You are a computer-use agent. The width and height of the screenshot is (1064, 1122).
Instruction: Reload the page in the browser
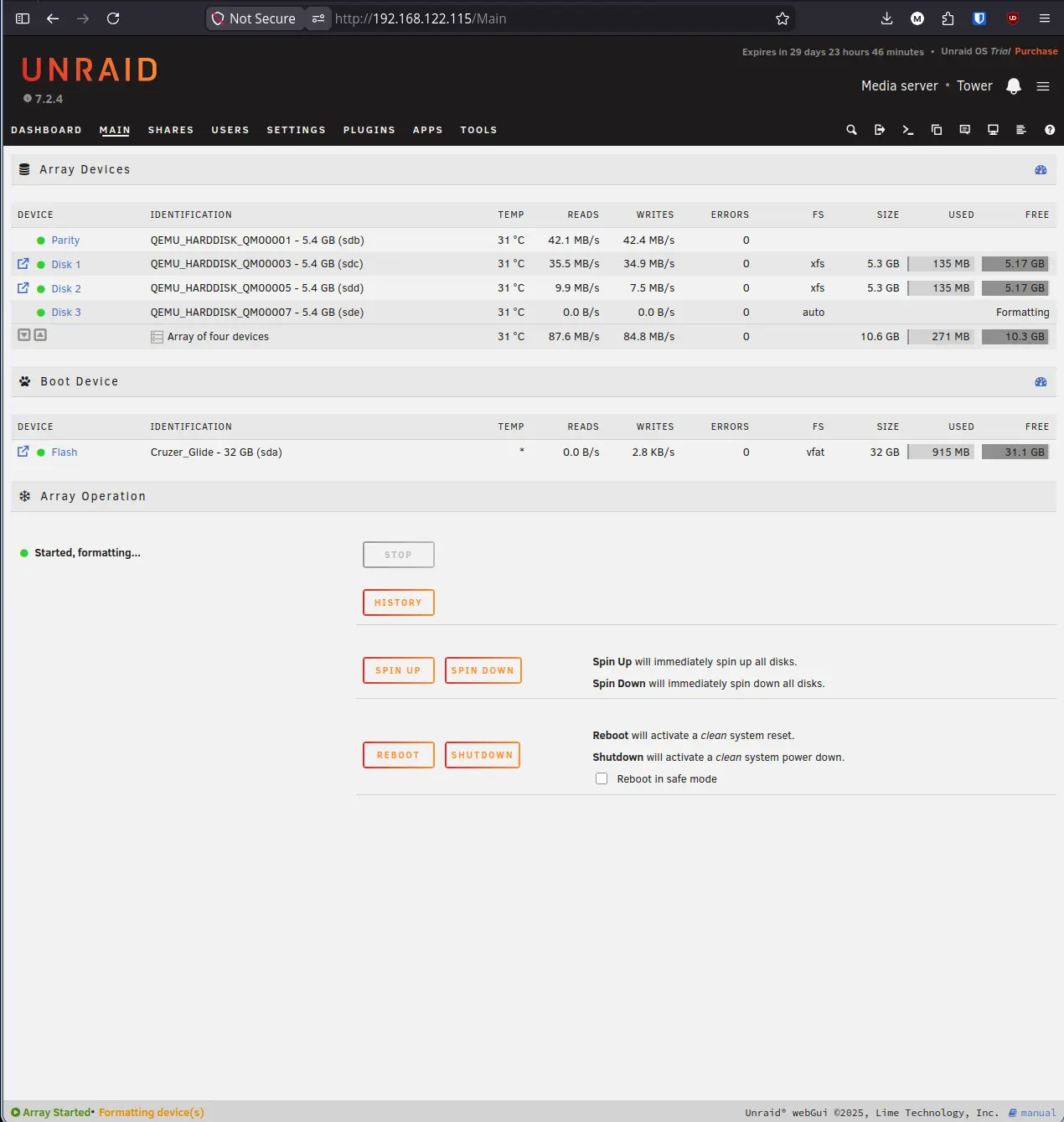click(x=113, y=18)
